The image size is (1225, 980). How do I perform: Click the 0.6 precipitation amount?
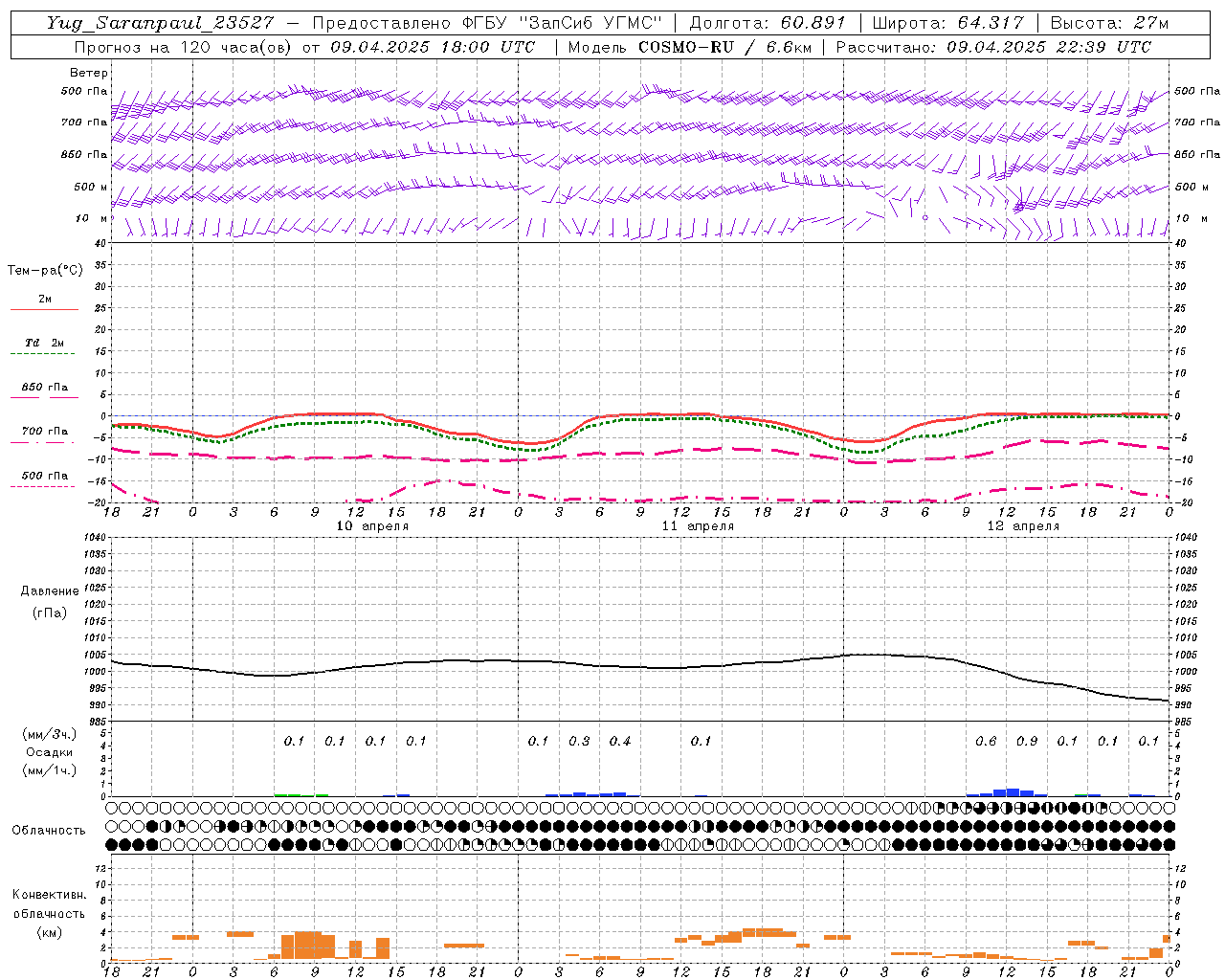click(x=986, y=742)
